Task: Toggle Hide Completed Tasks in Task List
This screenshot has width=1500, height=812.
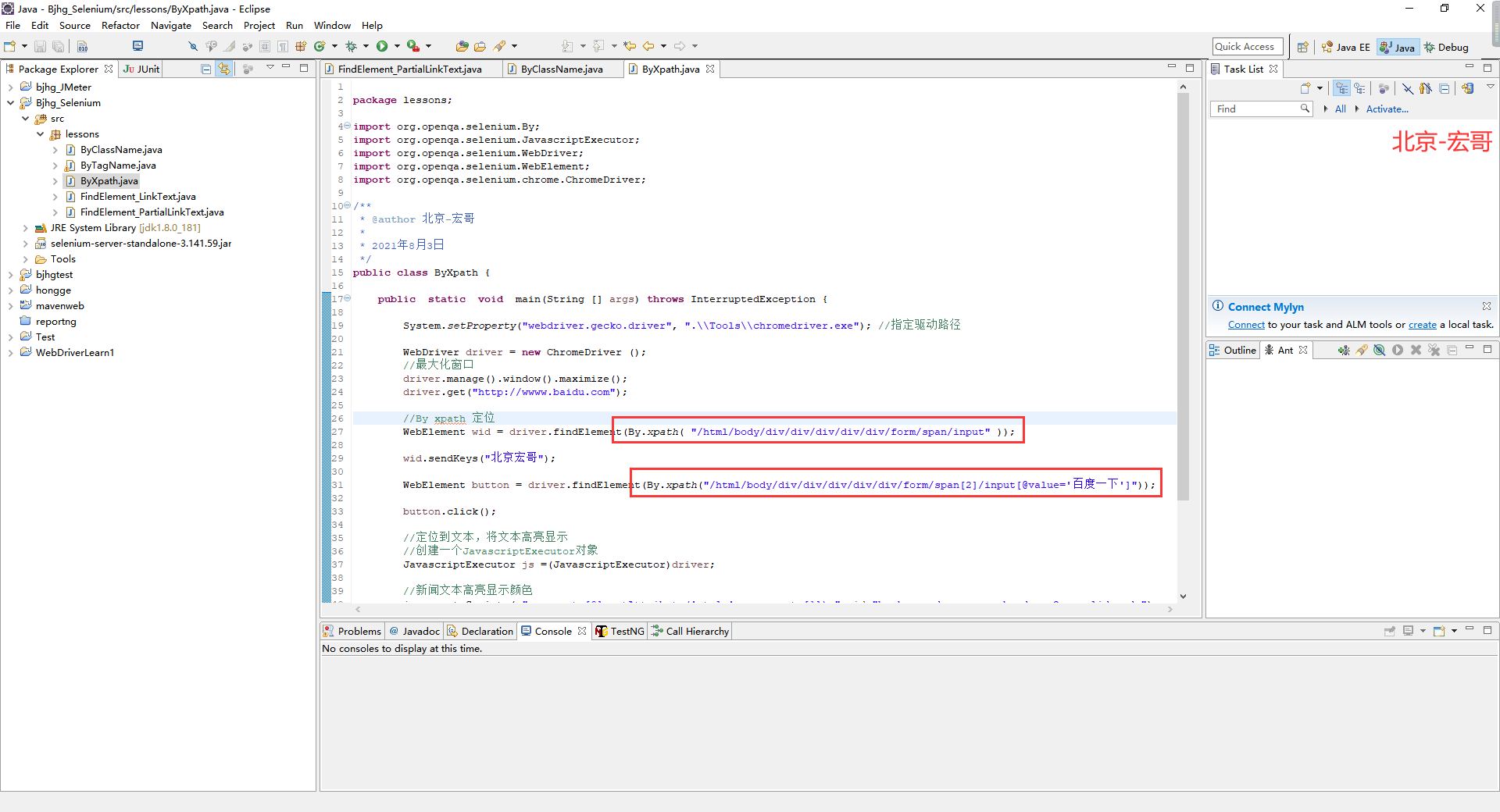Action: click(1408, 88)
